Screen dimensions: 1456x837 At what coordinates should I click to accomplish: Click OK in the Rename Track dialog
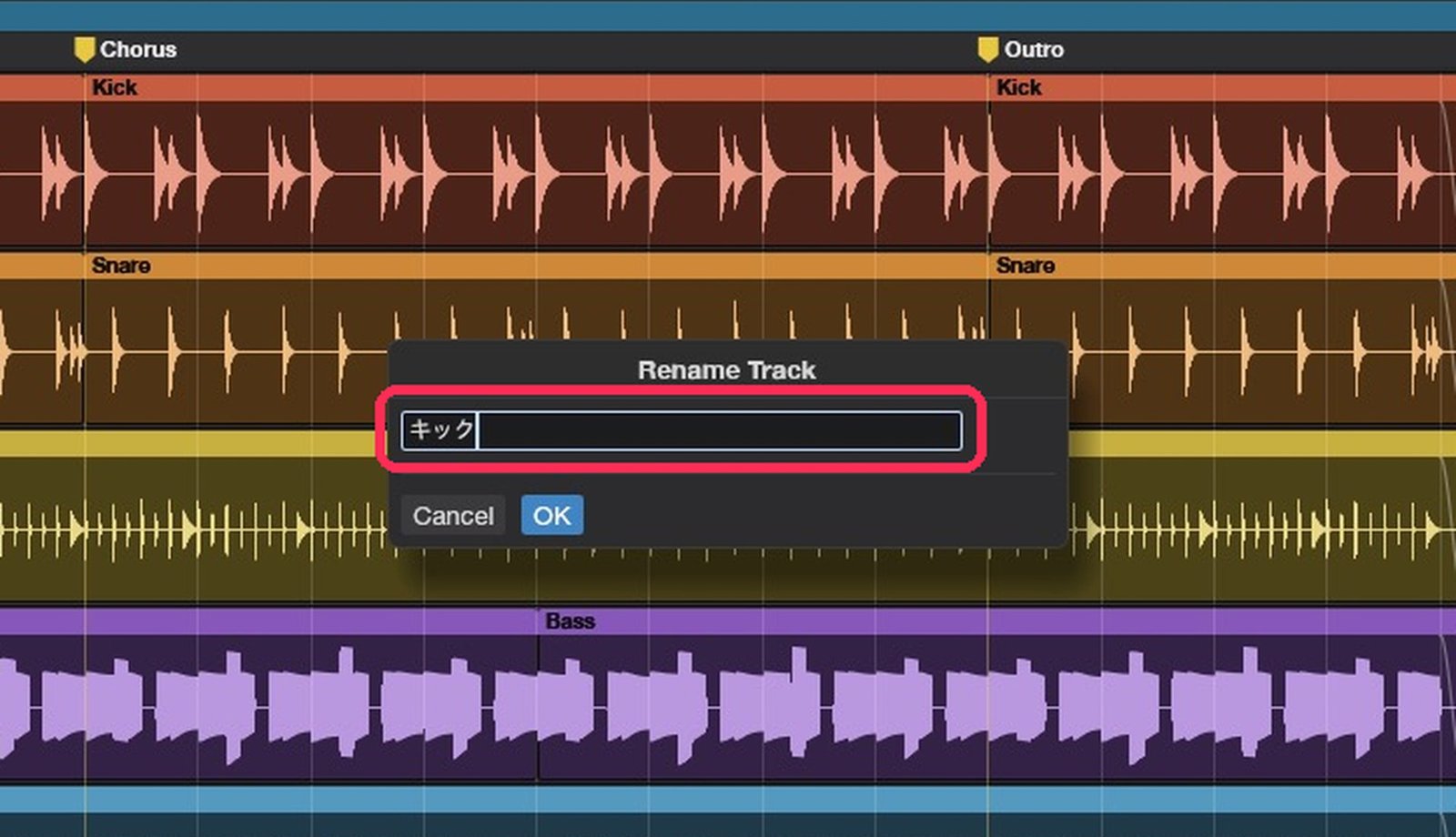coord(551,516)
